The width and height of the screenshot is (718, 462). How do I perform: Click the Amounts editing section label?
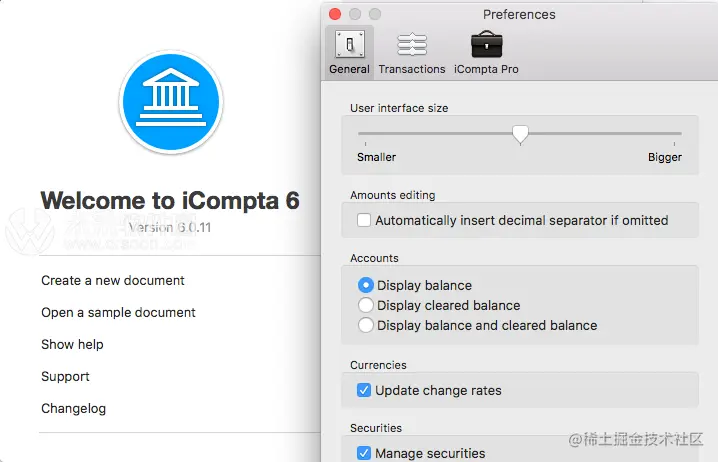click(x=392, y=195)
